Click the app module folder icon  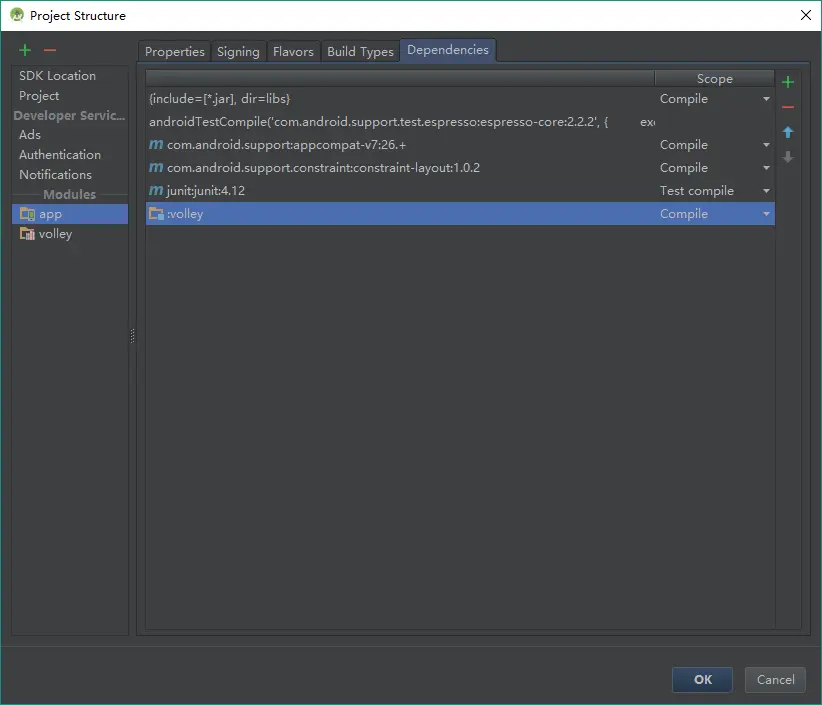pyautogui.click(x=27, y=214)
